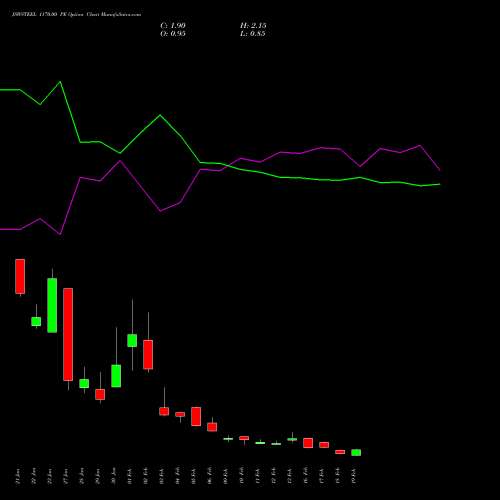Click the low value L: 0.85
The height and width of the screenshot is (500, 500).
(253, 33)
